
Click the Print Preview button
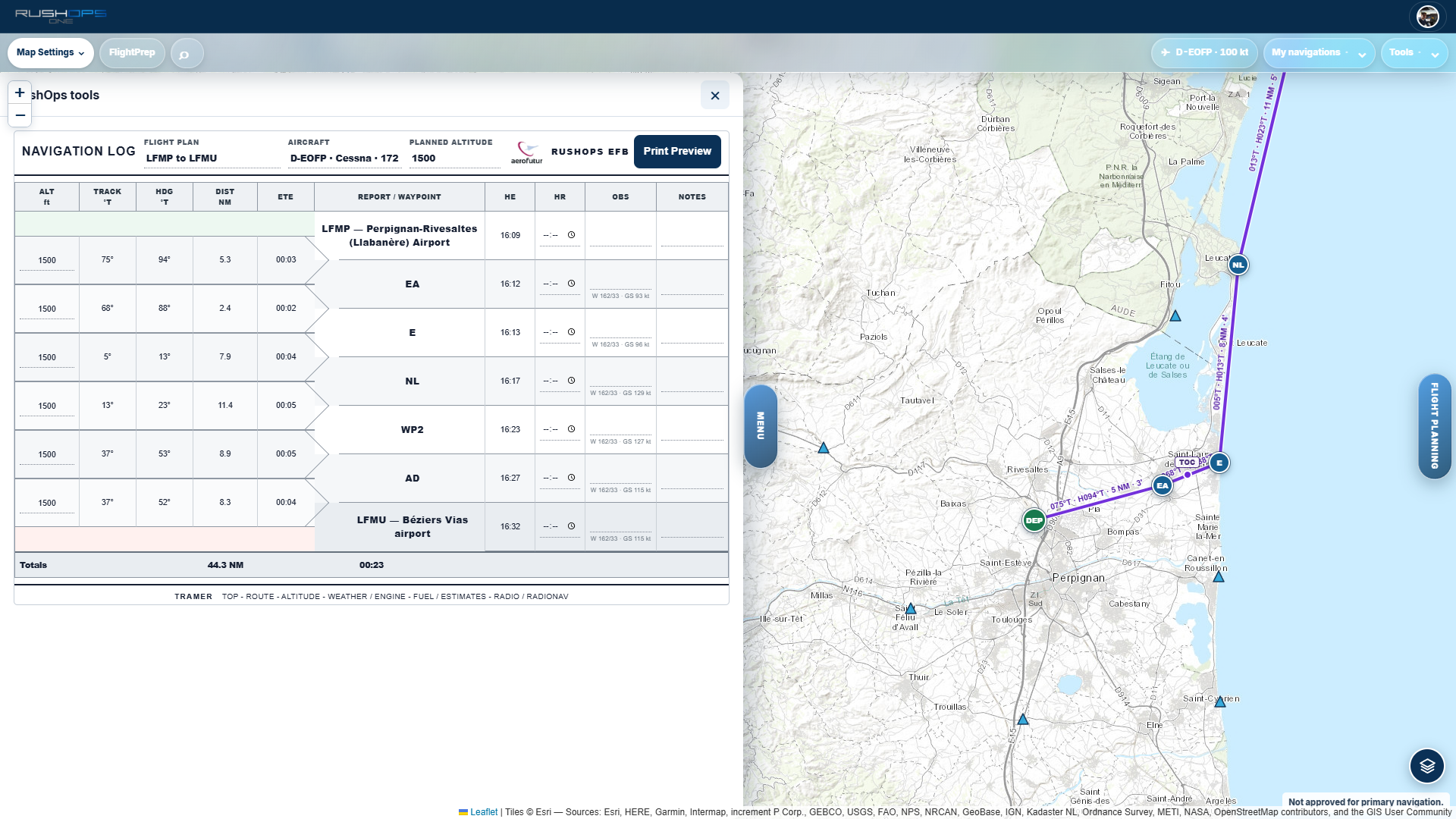677,152
